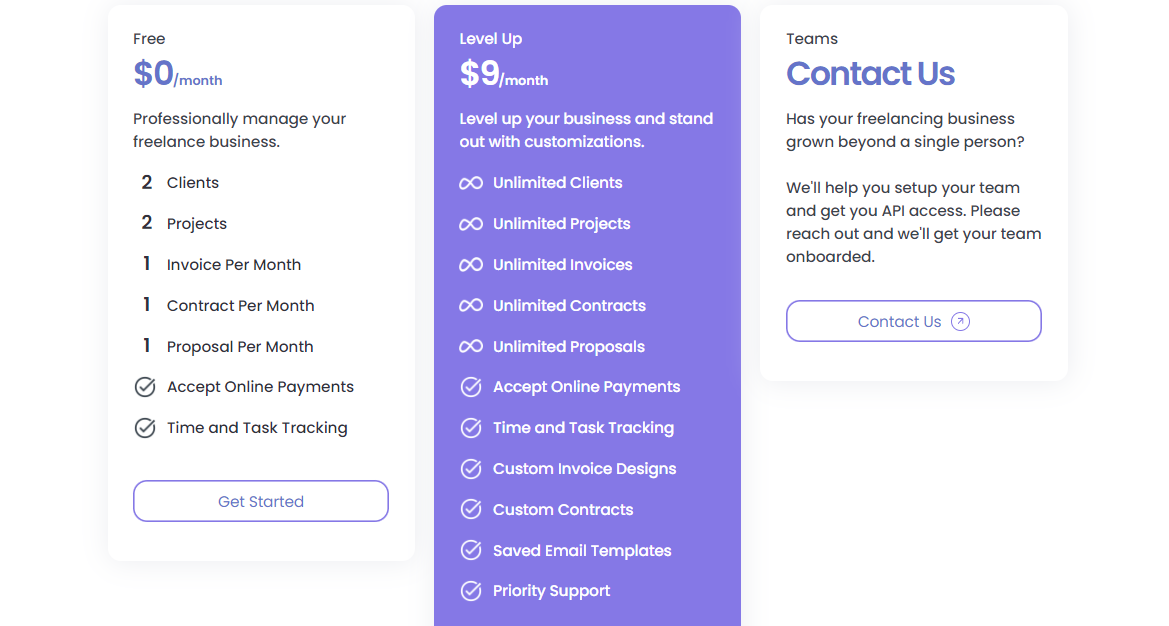Viewport: 1169px width, 626px height.
Task: Click the Contact Us large heading text
Action: 870,74
